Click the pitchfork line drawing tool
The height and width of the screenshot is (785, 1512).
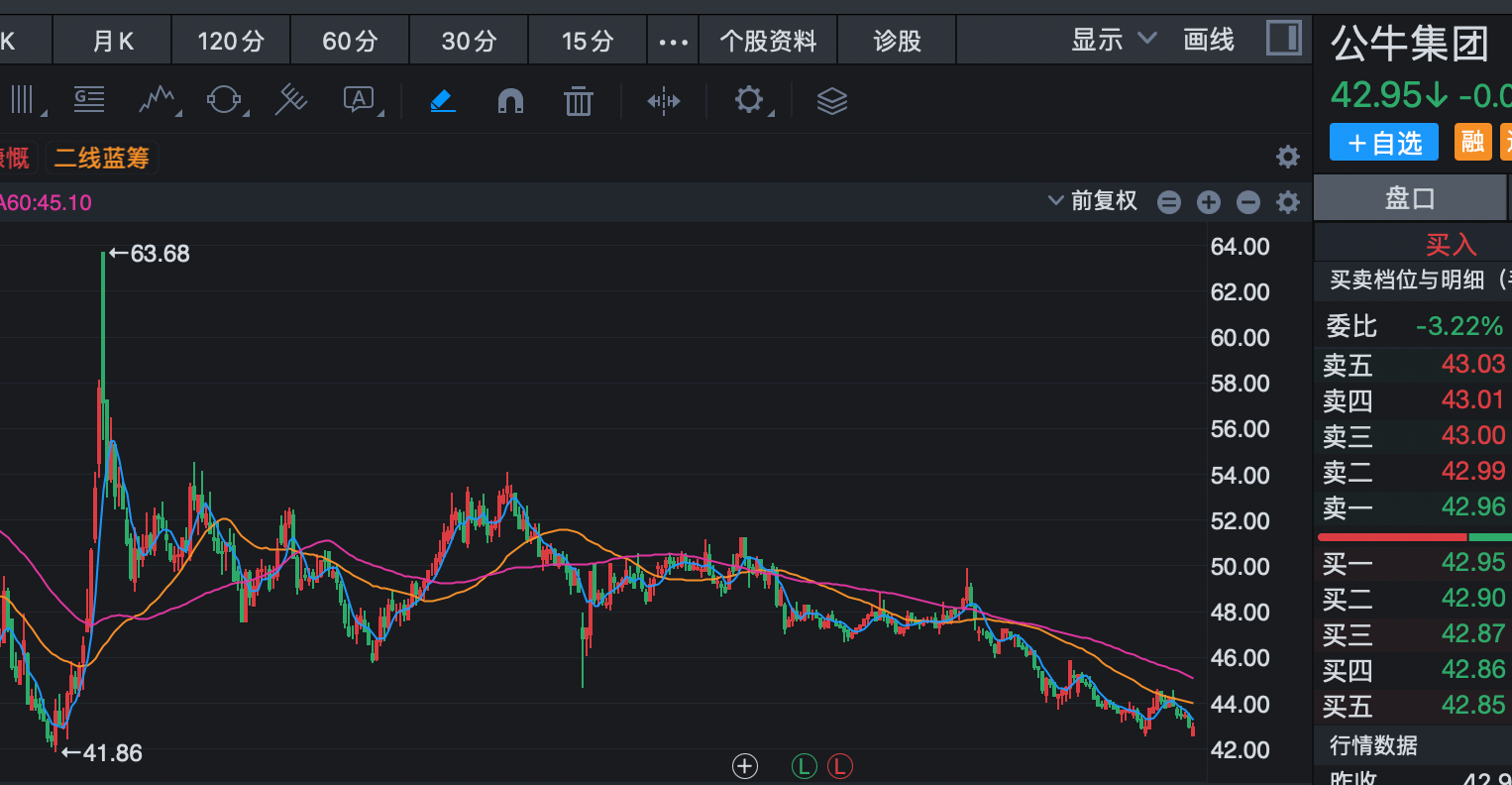(x=290, y=99)
